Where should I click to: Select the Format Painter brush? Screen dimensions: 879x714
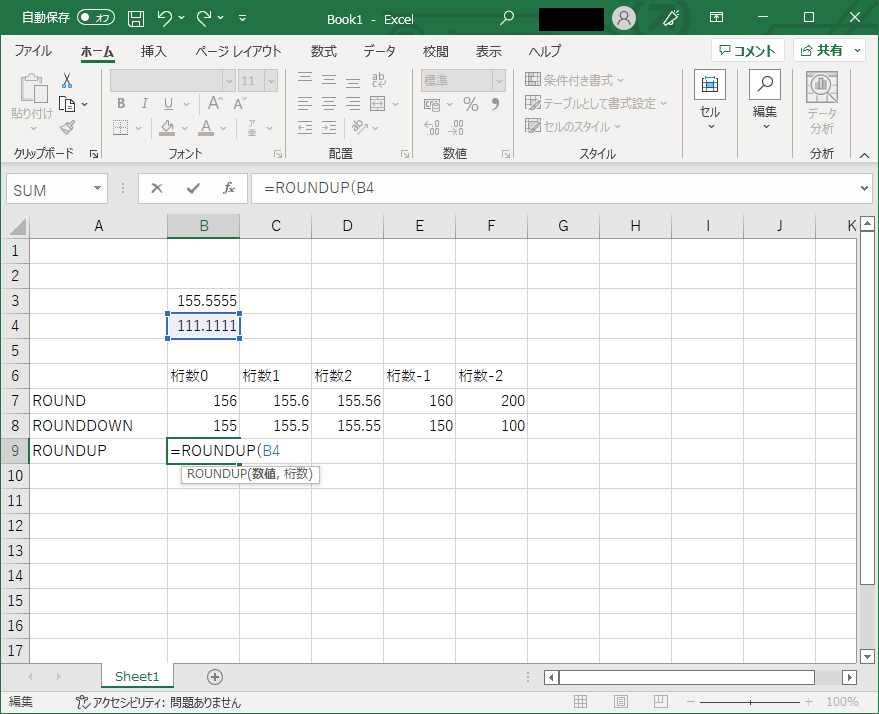tap(67, 128)
